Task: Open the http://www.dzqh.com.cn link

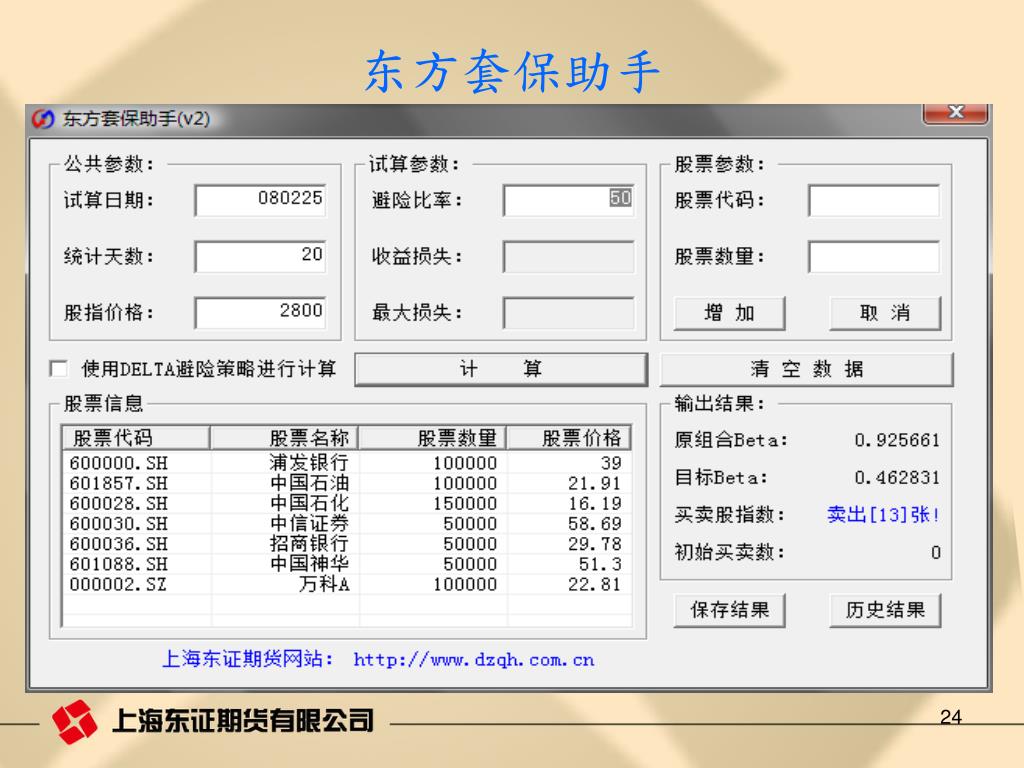Action: (474, 660)
